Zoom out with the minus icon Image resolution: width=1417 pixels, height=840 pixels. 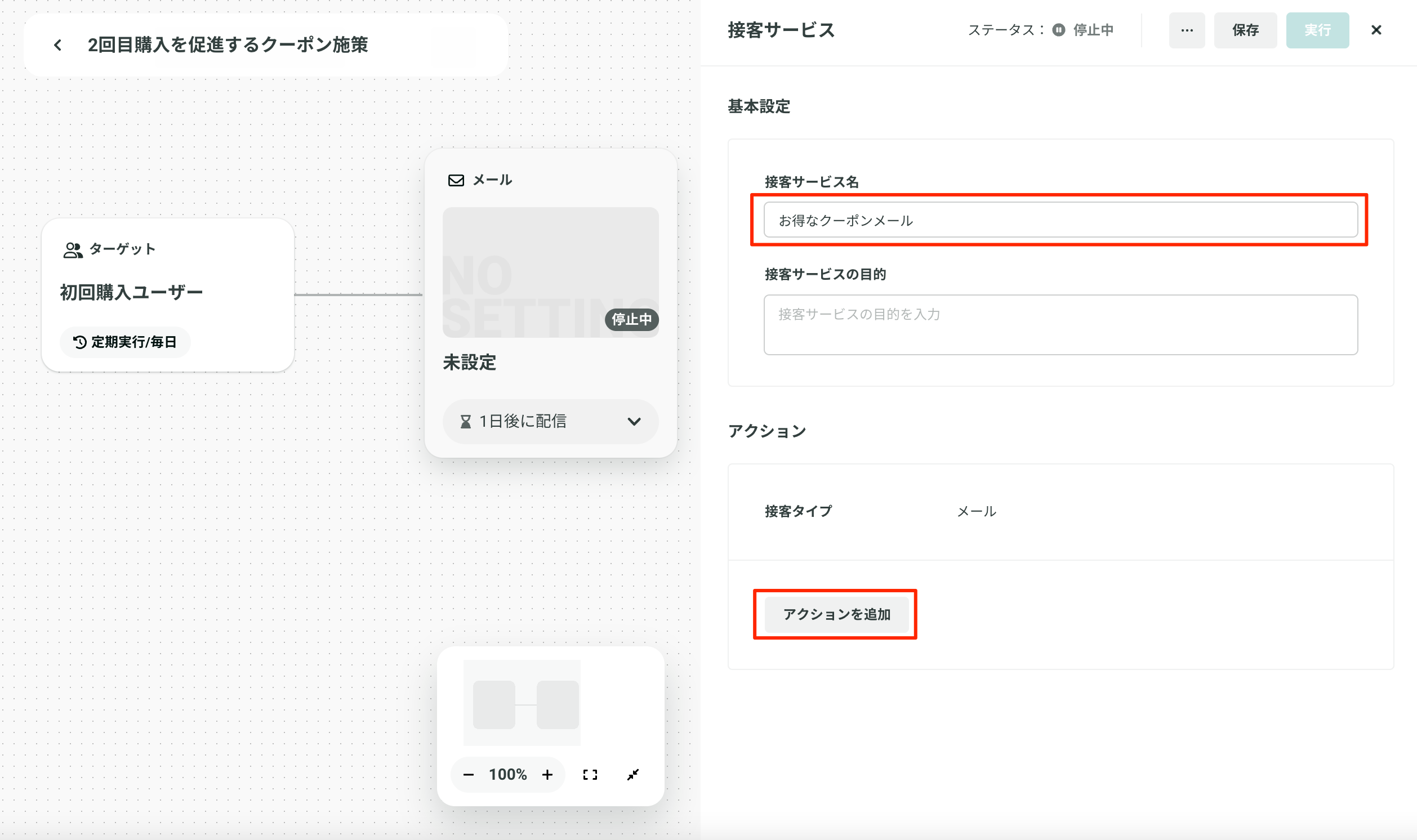[x=468, y=774]
